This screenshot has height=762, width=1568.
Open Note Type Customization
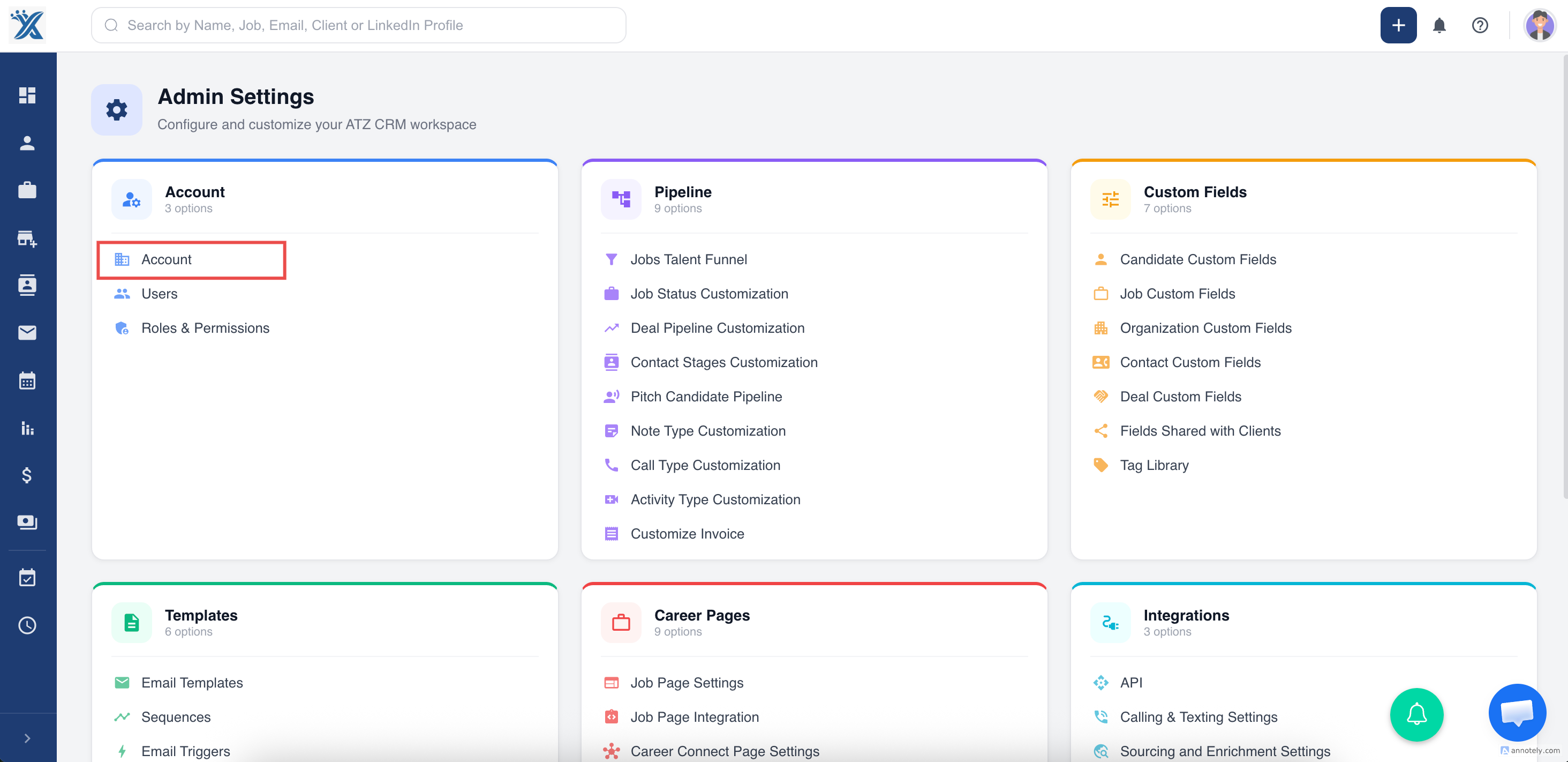click(x=708, y=431)
